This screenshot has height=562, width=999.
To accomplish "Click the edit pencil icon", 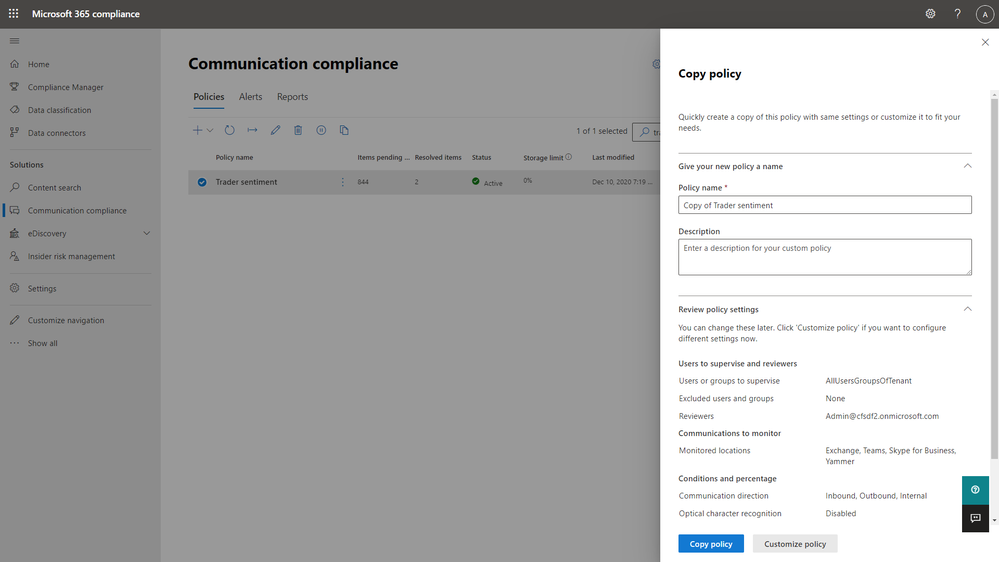I will [x=275, y=130].
